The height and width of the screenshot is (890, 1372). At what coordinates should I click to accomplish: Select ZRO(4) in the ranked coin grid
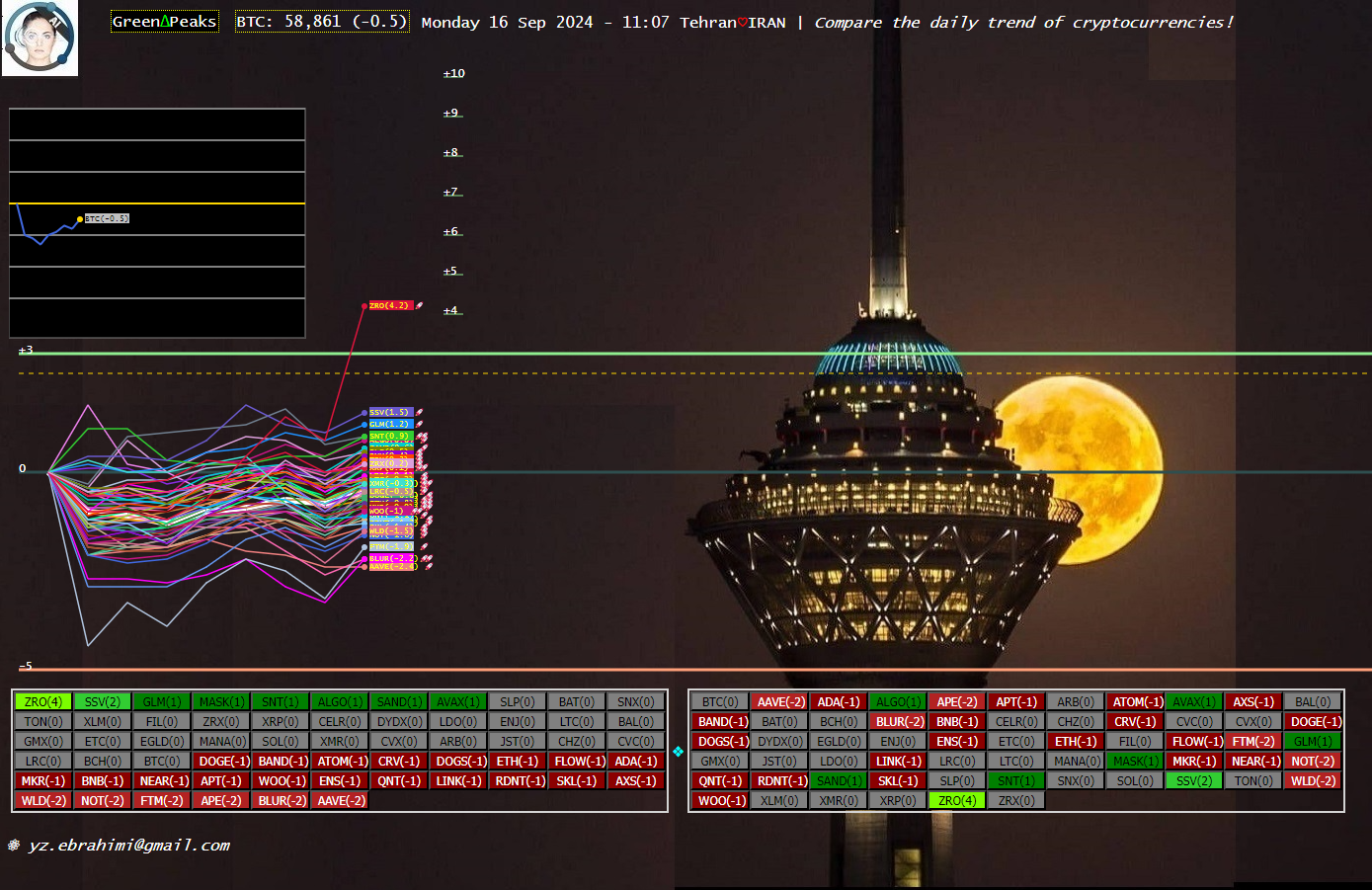[x=43, y=702]
